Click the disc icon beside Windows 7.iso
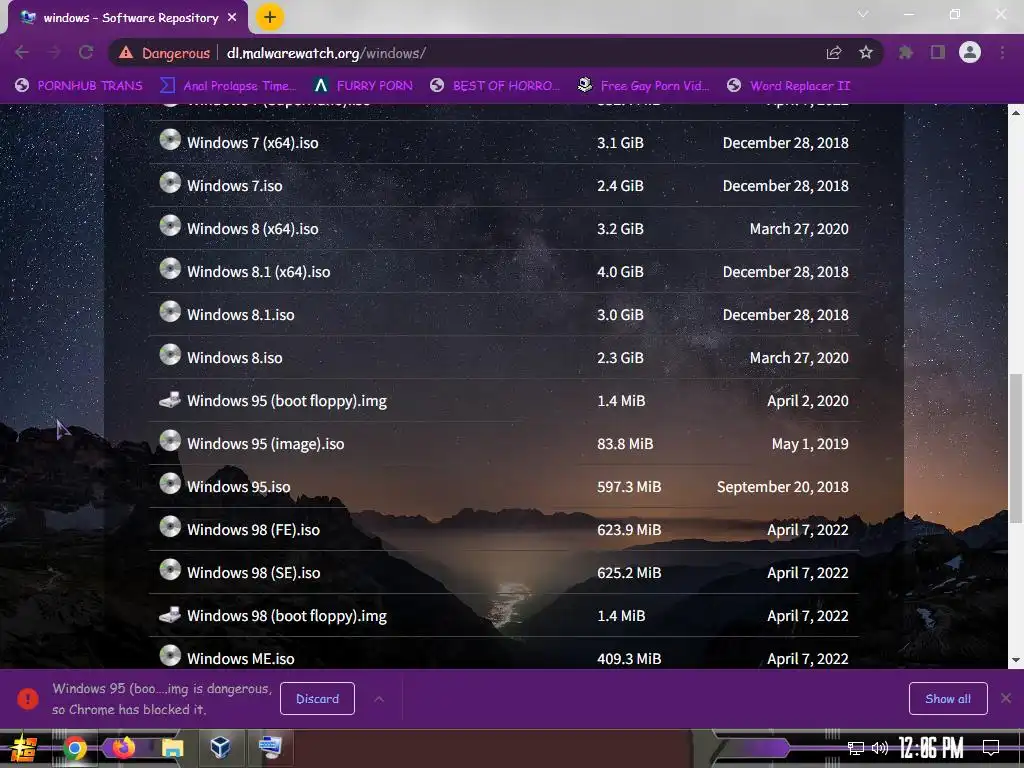This screenshot has width=1024, height=768. (x=170, y=183)
